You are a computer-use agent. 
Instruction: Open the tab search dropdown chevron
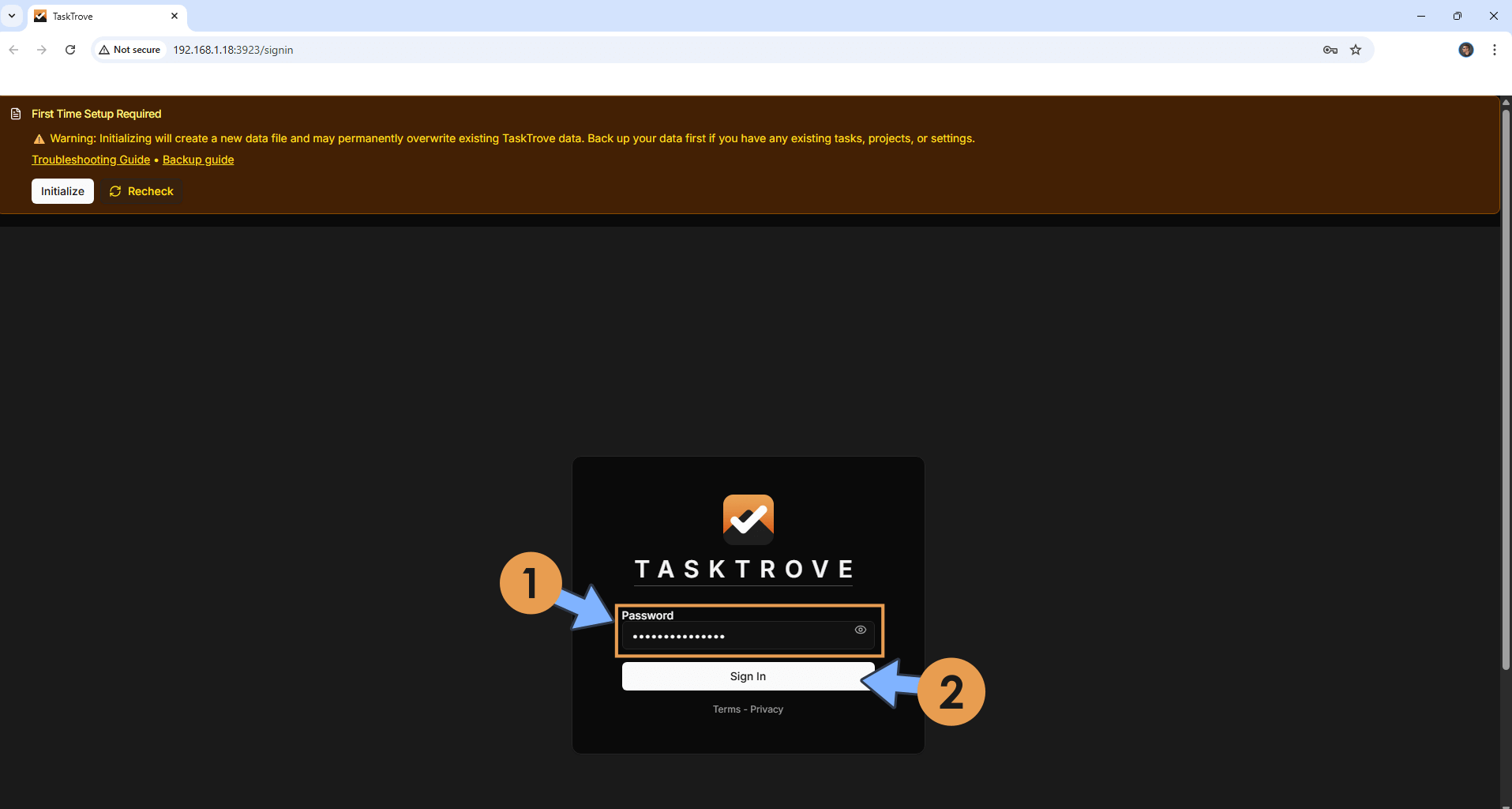tap(11, 15)
